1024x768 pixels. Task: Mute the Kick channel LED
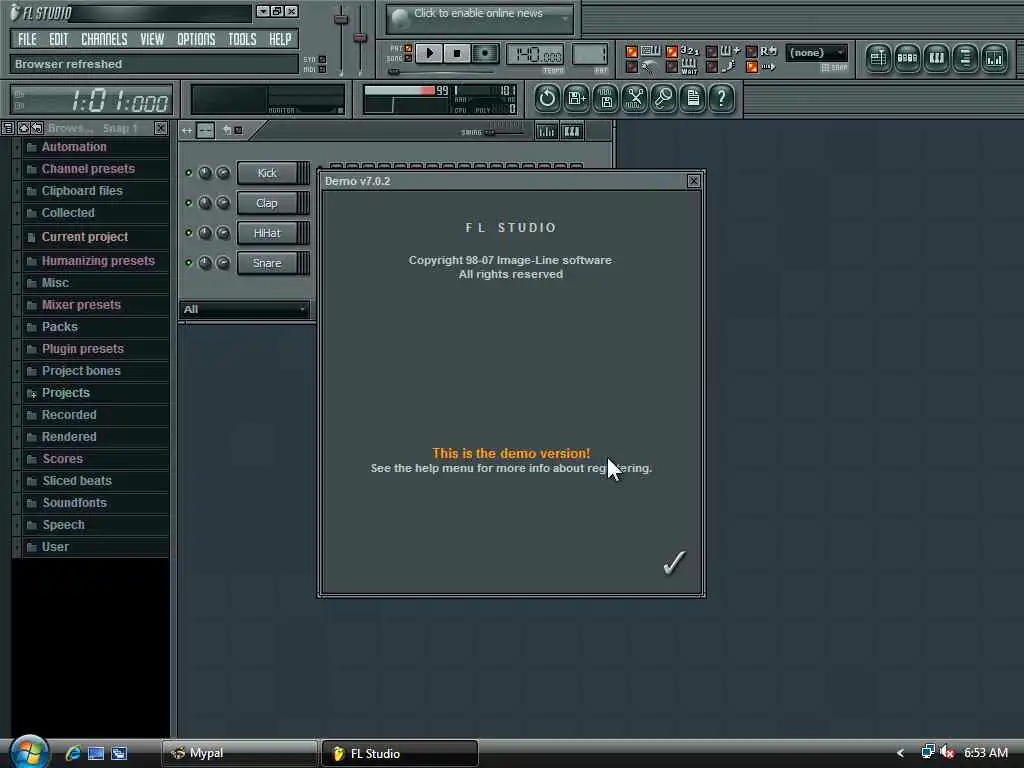(189, 173)
